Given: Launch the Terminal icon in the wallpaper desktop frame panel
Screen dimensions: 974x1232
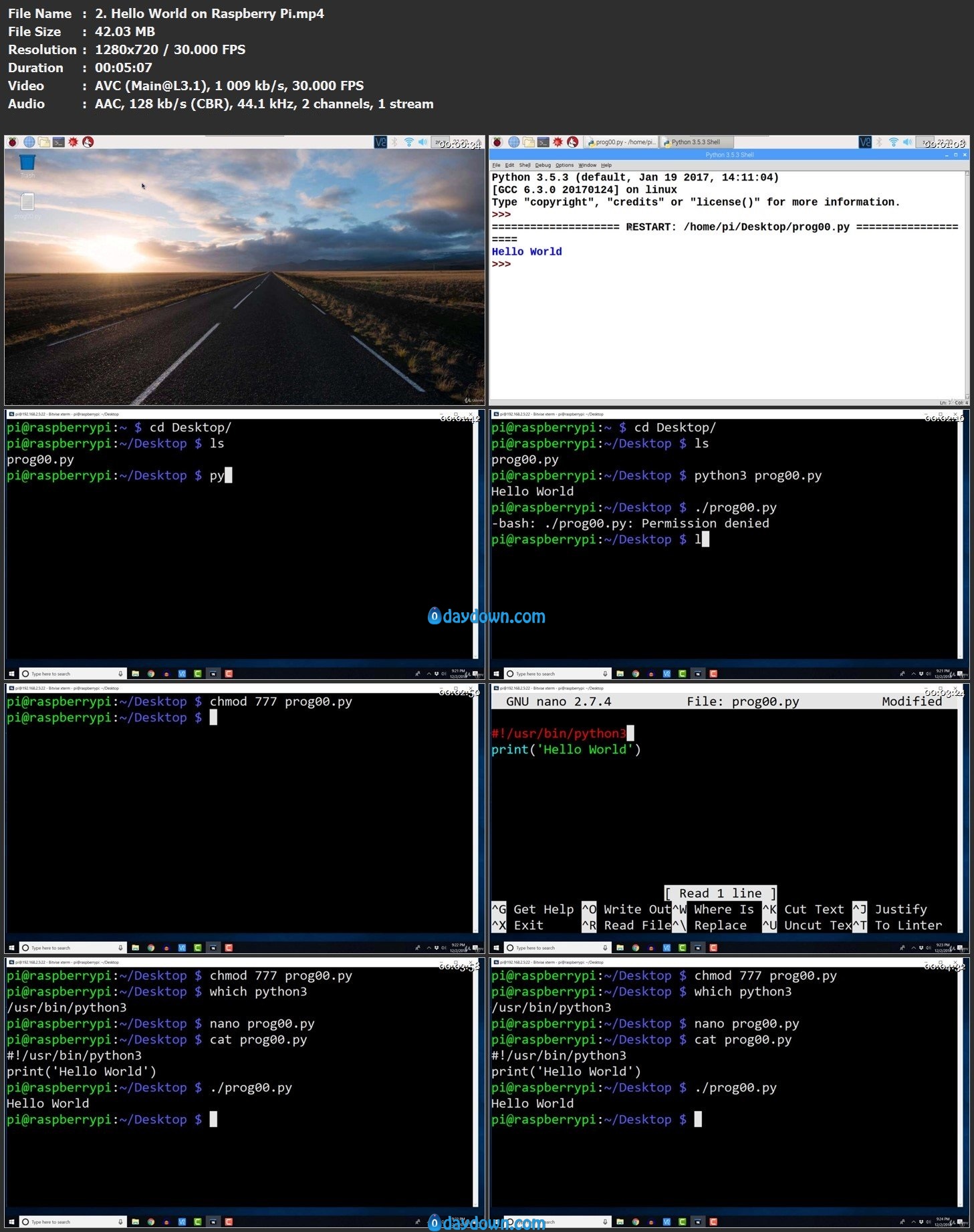Looking at the screenshot, I should [x=59, y=142].
